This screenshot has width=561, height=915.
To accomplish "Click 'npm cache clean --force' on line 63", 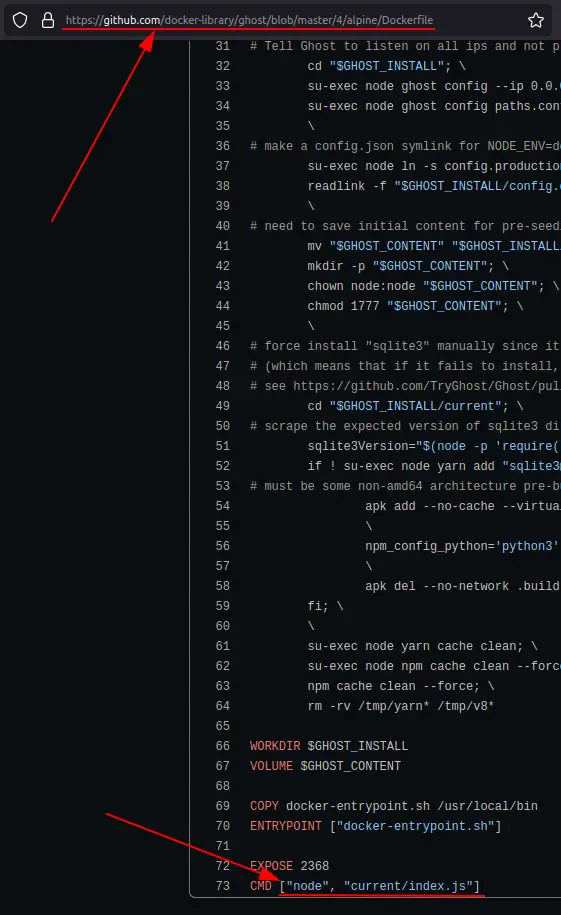I will (400, 686).
